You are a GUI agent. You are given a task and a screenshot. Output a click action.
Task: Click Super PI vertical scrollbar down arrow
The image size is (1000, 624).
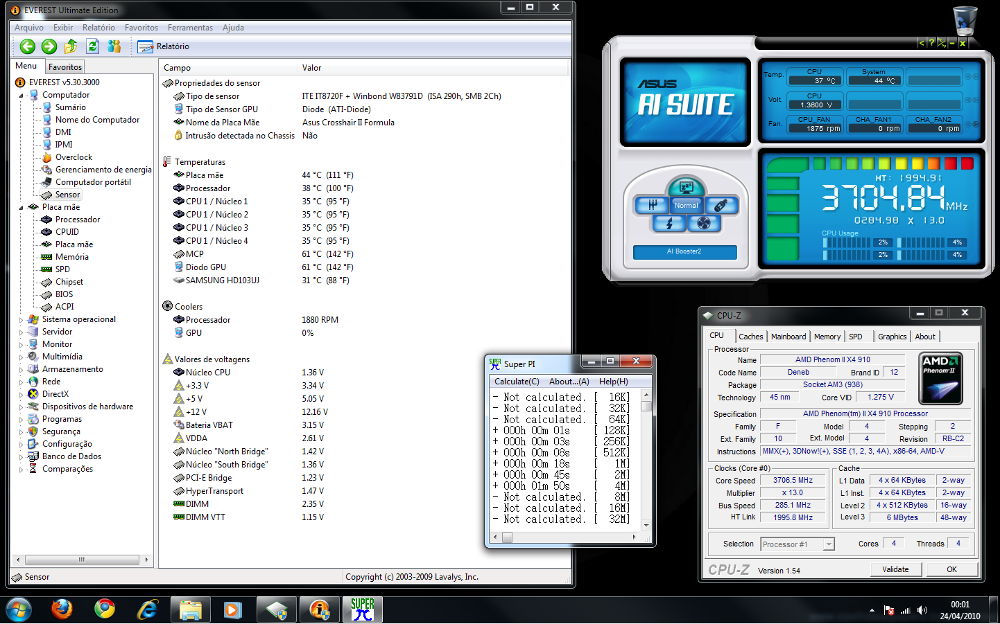pyautogui.click(x=646, y=525)
